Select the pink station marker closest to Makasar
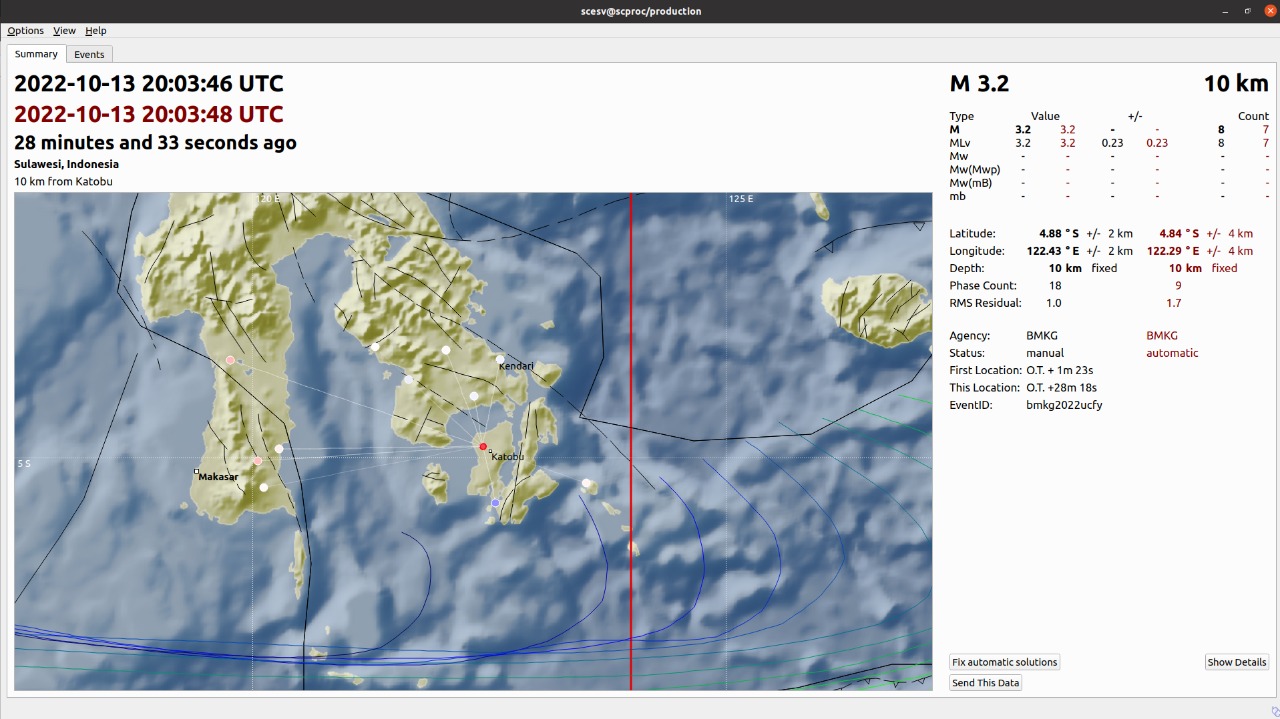The image size is (1280, 719). pos(258,461)
